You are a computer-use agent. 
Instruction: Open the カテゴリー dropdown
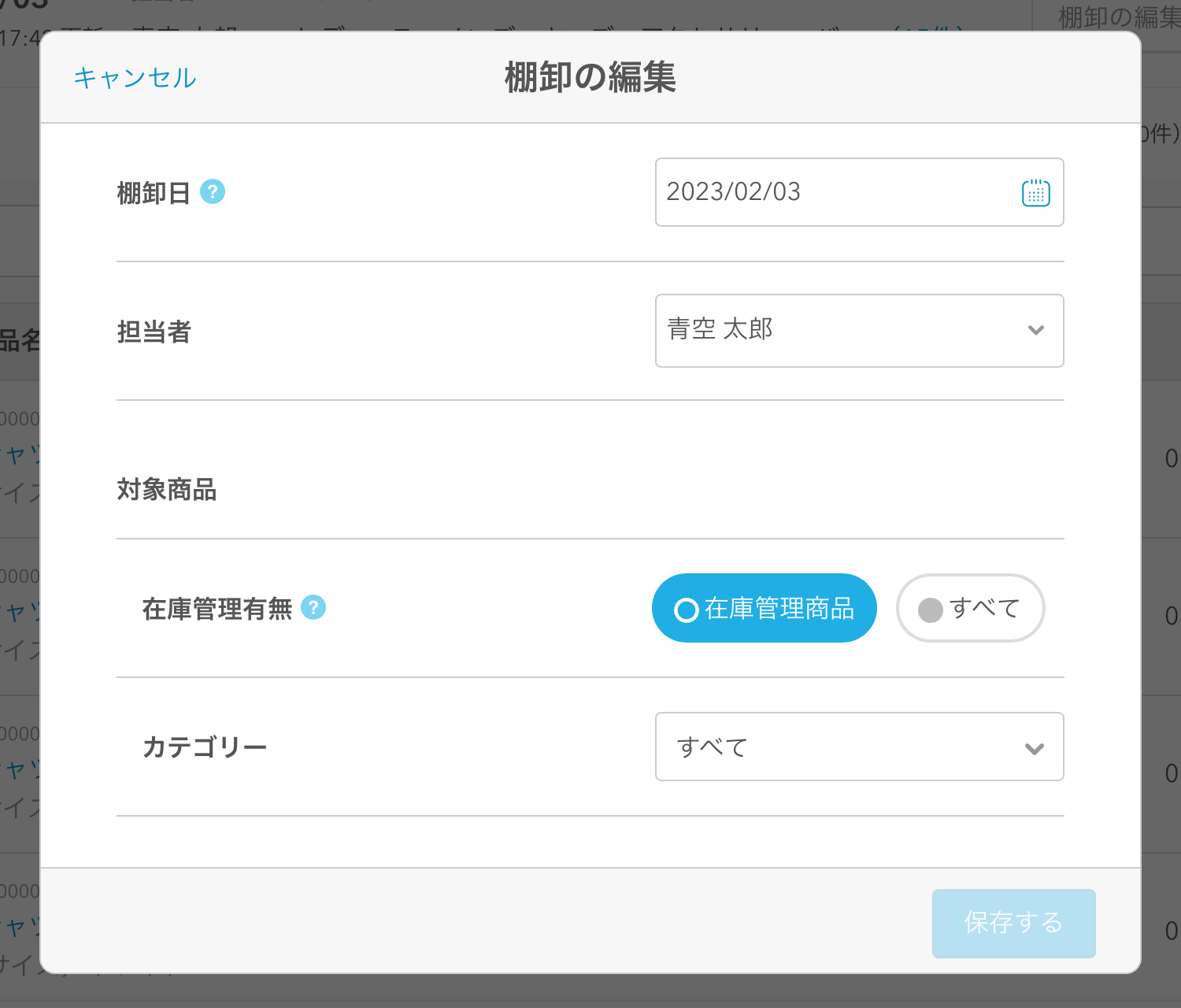coord(860,747)
